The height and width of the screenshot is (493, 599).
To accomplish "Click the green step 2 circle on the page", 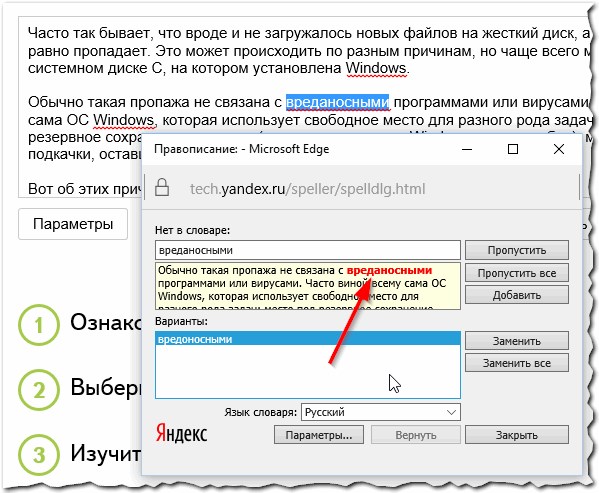I will tap(39, 390).
